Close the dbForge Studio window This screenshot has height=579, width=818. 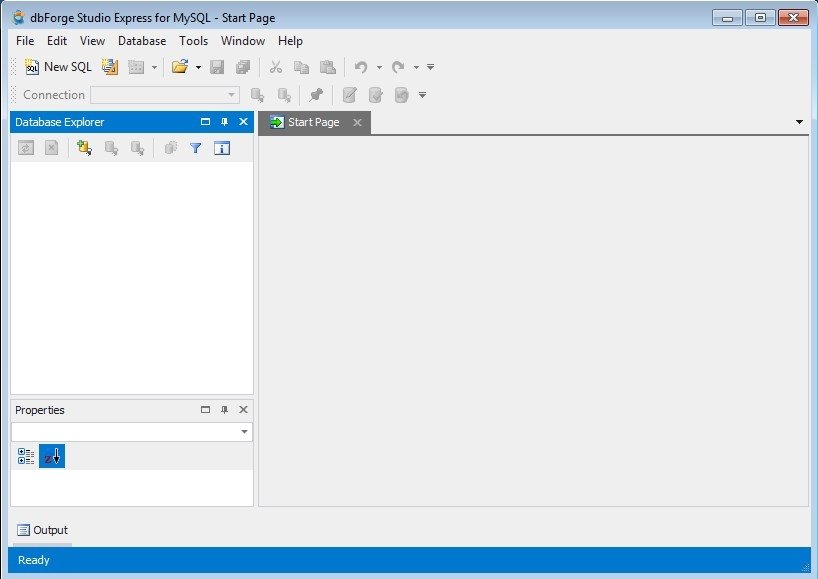793,18
